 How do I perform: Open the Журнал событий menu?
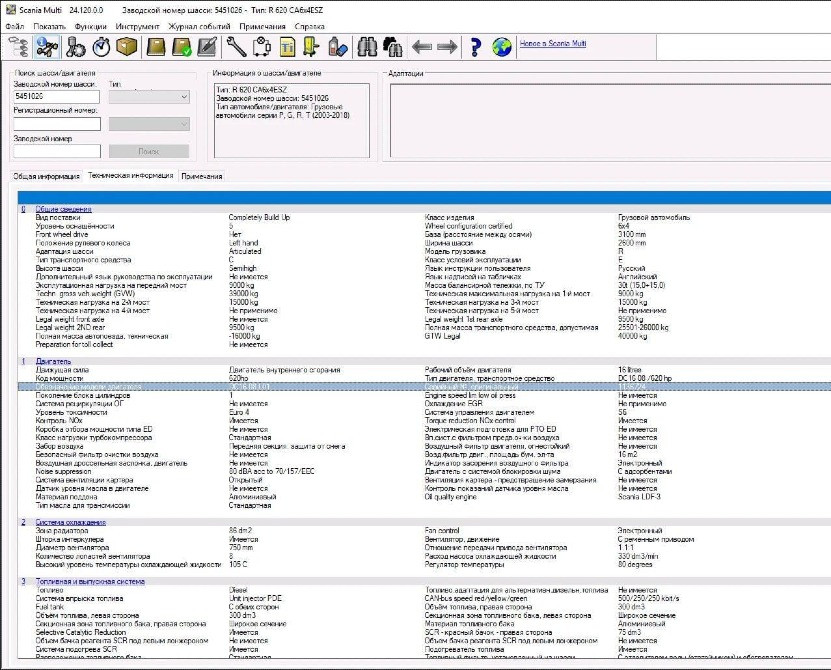coord(199,26)
